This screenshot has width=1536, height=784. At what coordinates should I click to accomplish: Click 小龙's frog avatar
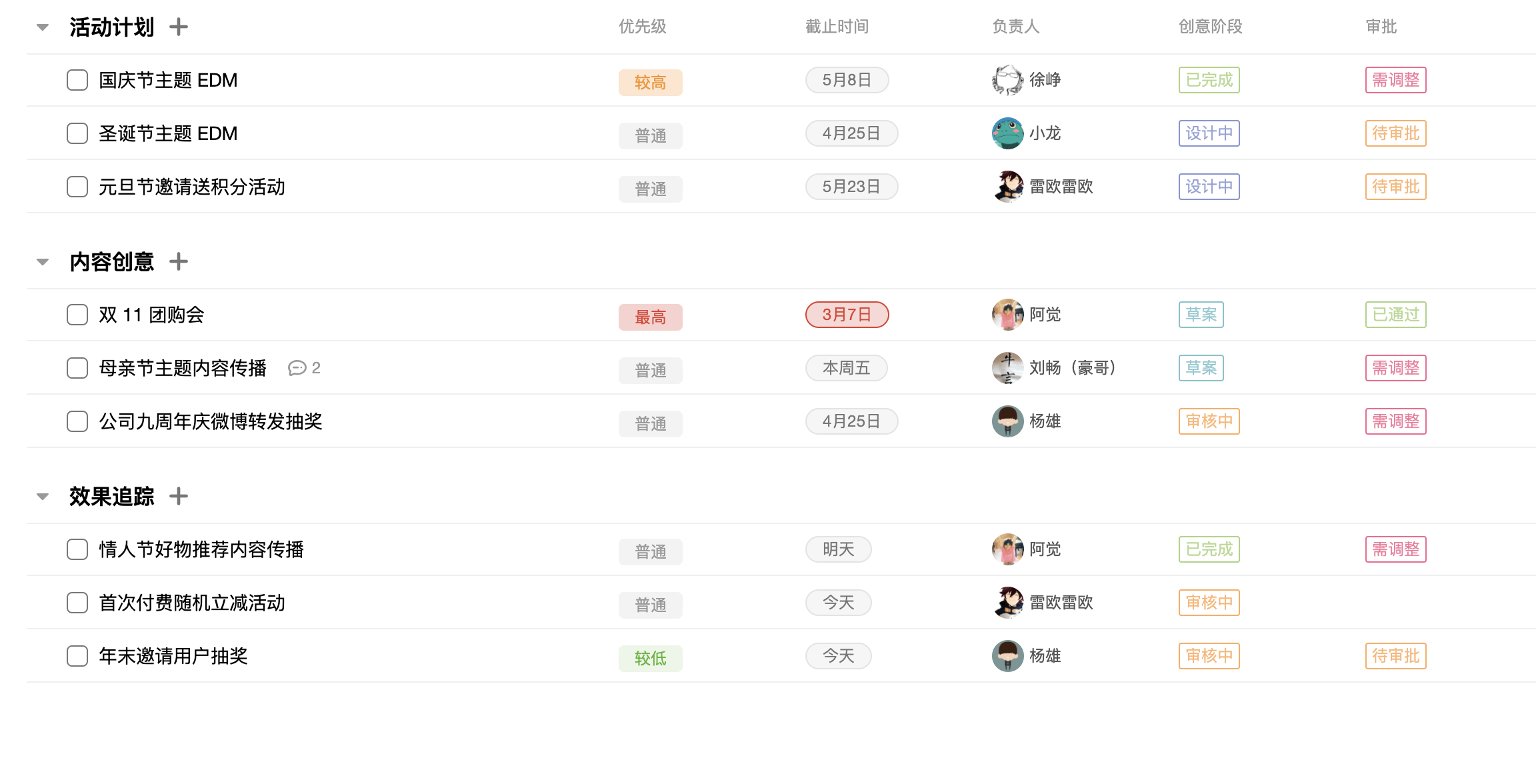tap(1007, 133)
